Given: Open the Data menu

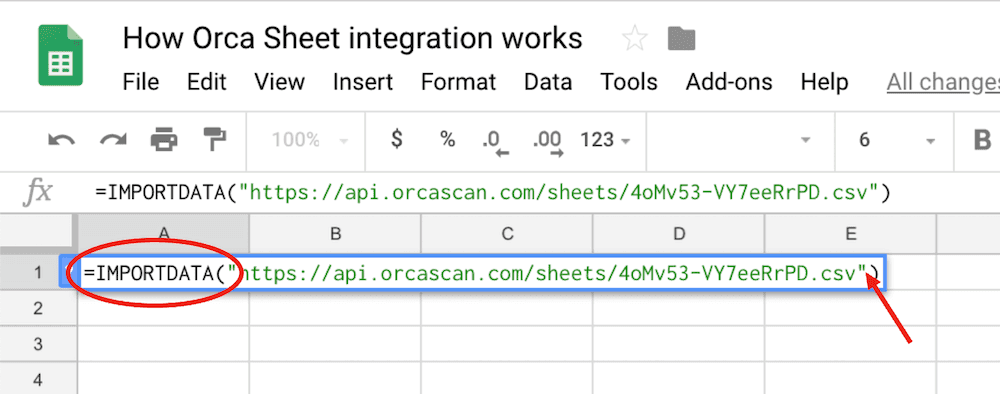Looking at the screenshot, I should pyautogui.click(x=548, y=82).
